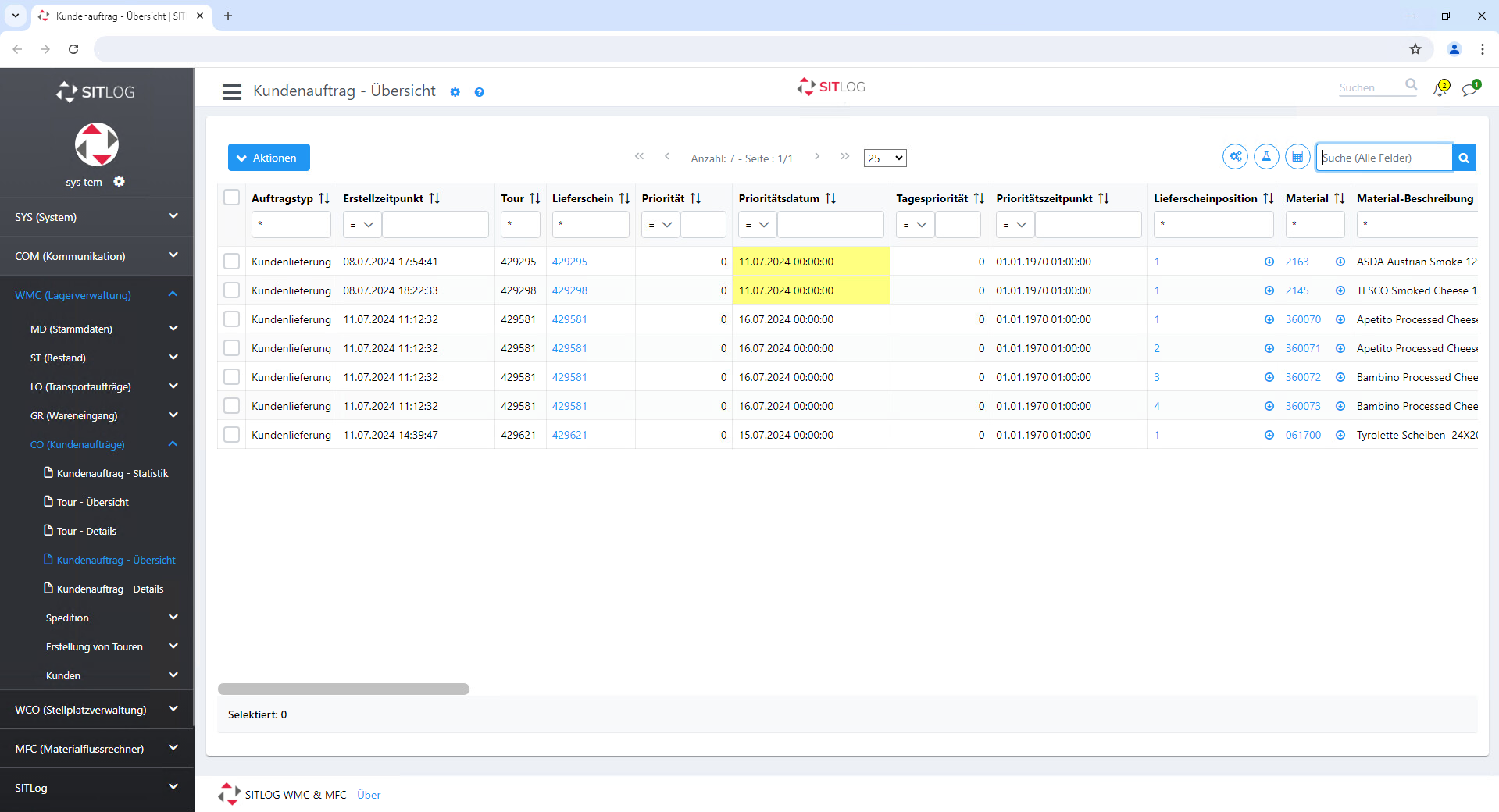Open Prioritätsdatum filter operator dropdown
Screen dimensions: 1499x812
coord(758,225)
